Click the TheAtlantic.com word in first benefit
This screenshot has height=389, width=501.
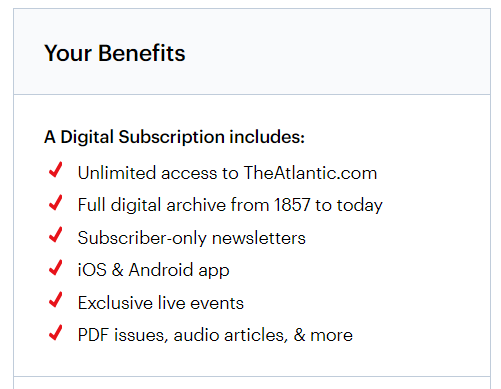coord(310,173)
